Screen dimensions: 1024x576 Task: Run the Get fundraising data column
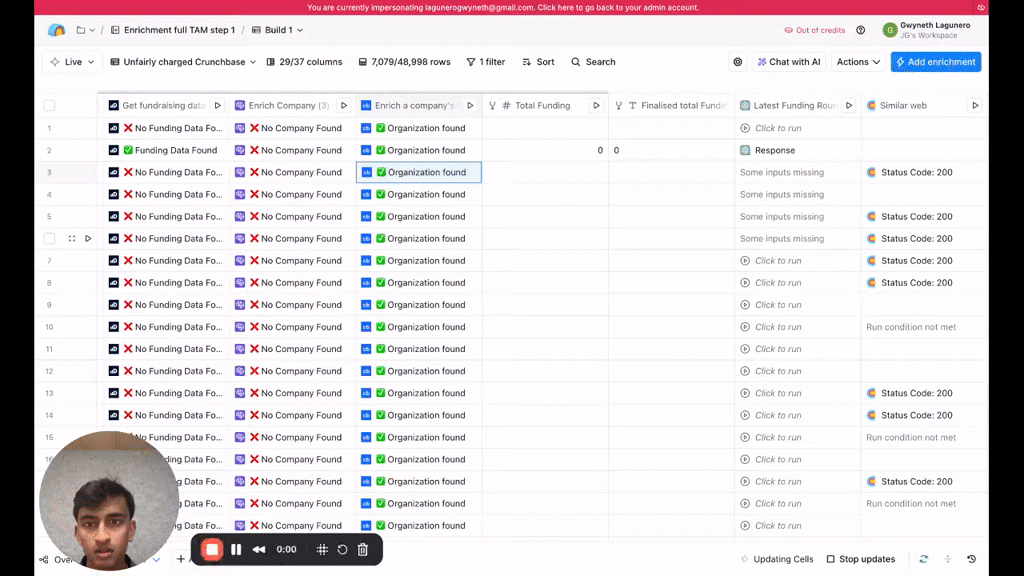217,105
